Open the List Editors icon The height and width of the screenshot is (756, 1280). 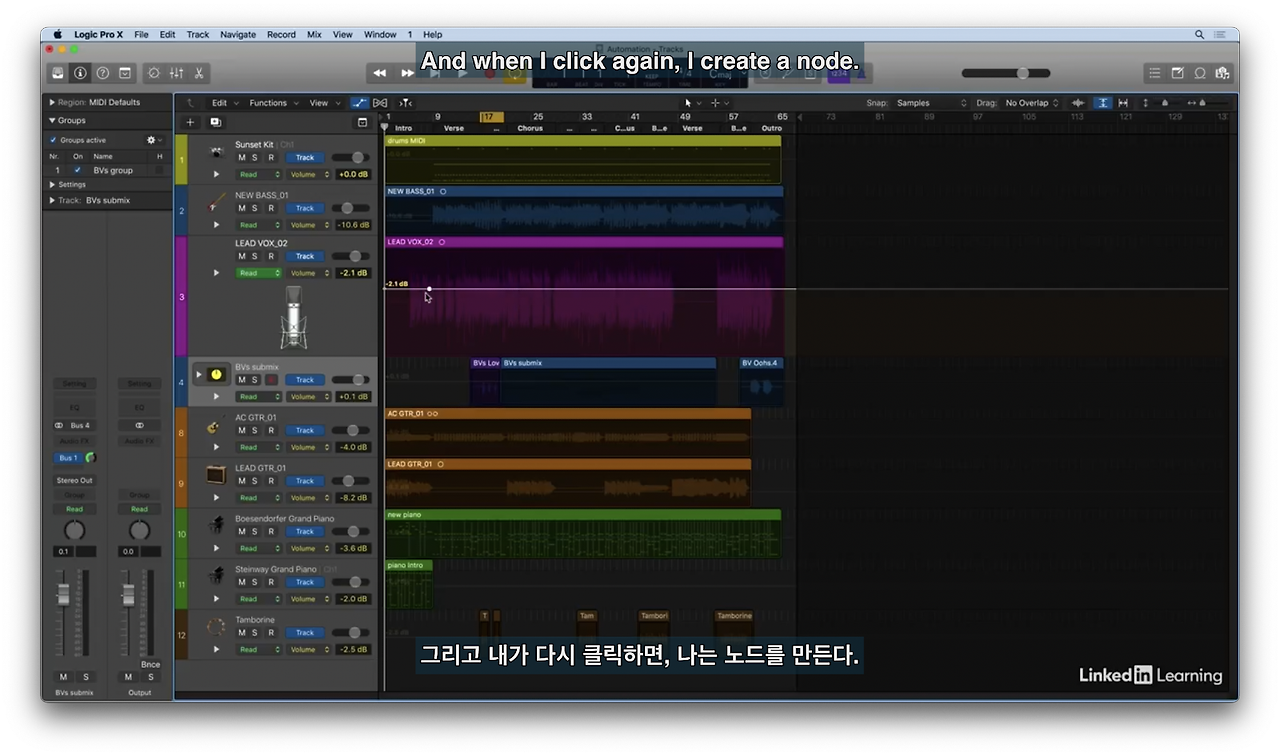[1155, 73]
